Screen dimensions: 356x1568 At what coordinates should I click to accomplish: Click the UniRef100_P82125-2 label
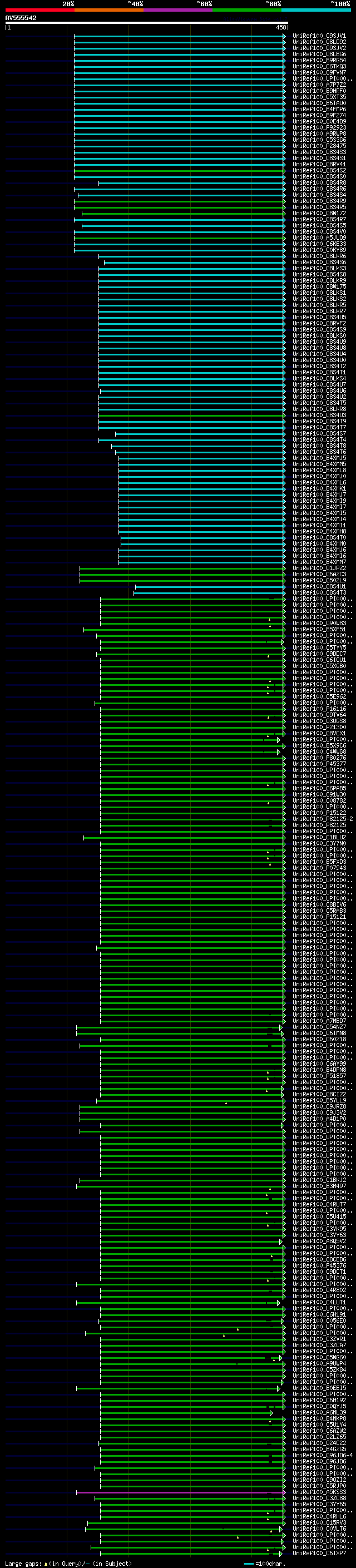point(323,819)
